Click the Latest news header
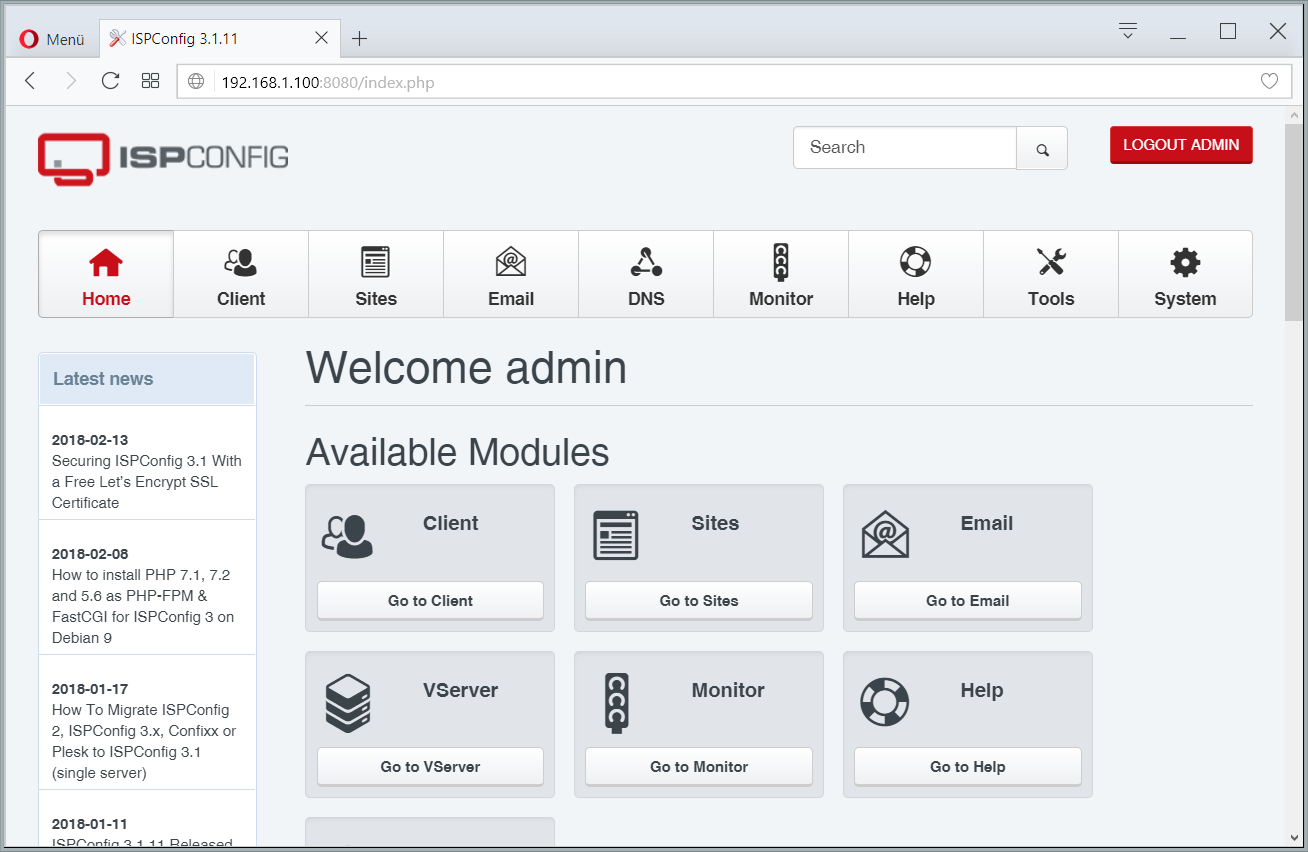This screenshot has width=1308, height=852. (x=147, y=379)
